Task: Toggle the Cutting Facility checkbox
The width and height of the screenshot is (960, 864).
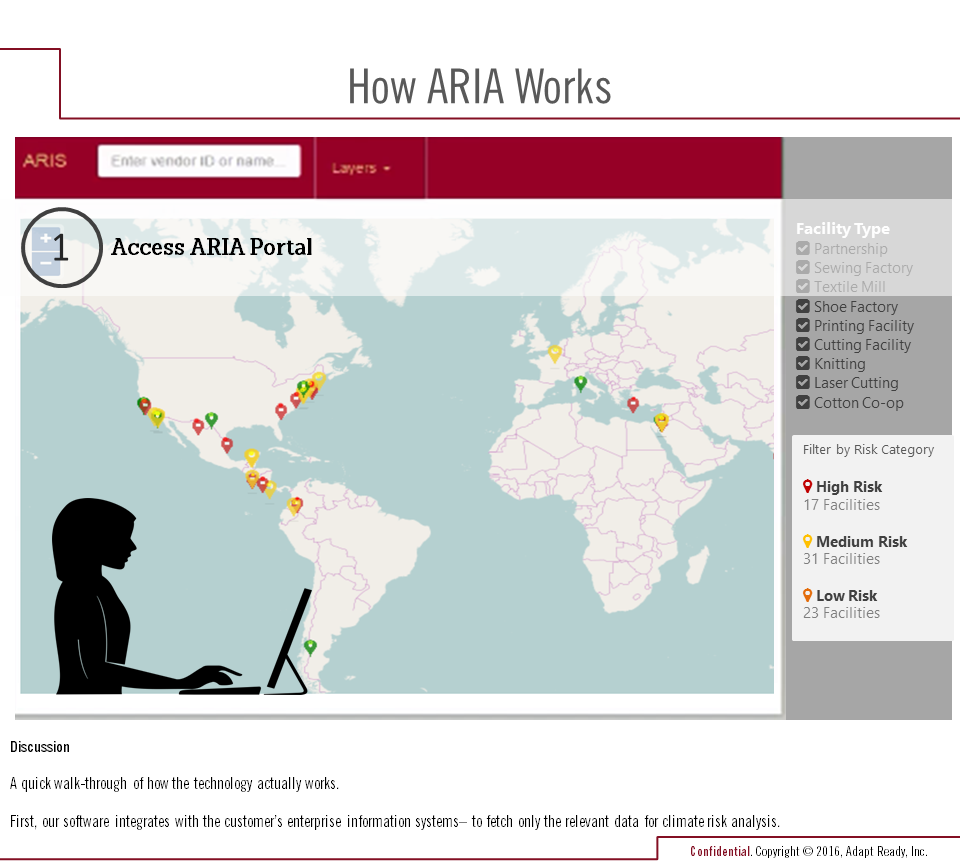Action: (803, 345)
